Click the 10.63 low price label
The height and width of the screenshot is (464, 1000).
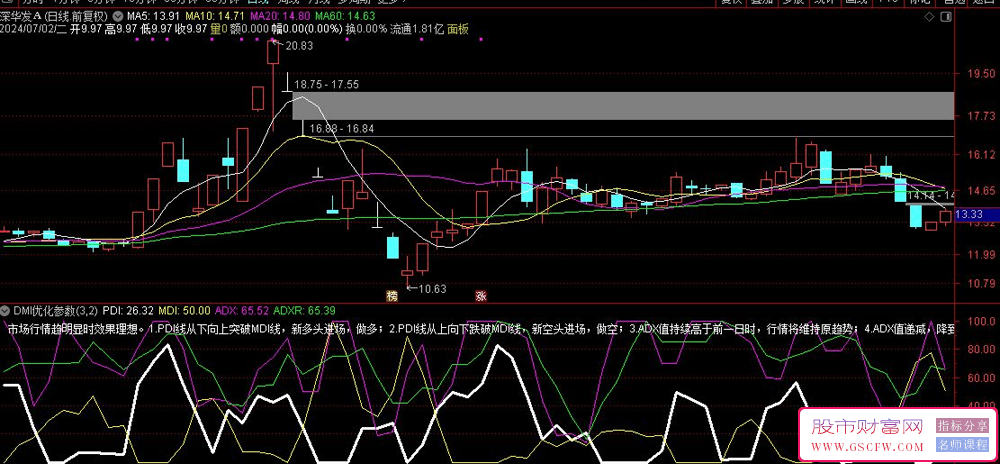432,289
